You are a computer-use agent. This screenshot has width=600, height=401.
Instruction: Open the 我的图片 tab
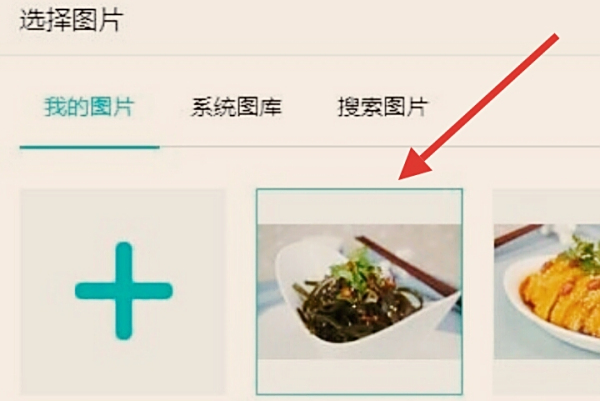click(89, 107)
